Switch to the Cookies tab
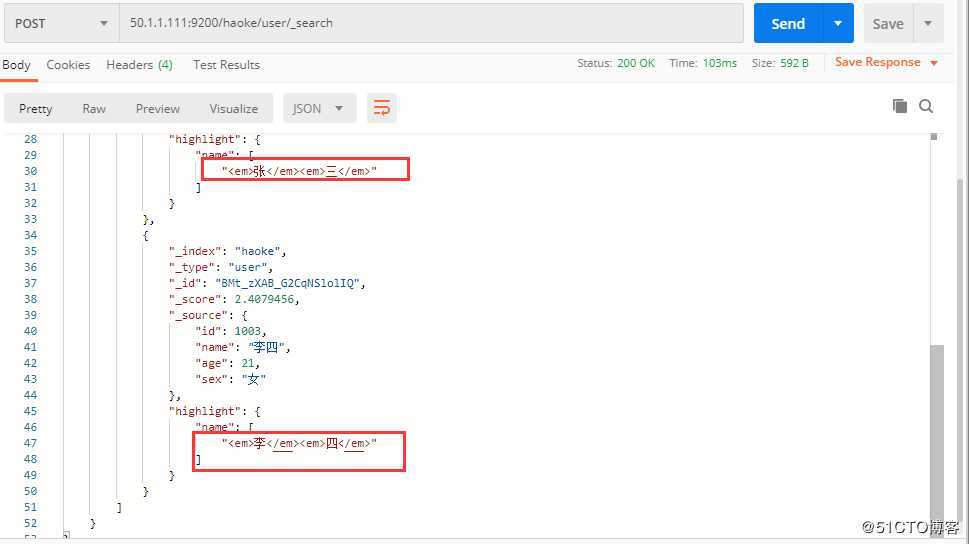Screen dimensions: 969x544 tap(68, 64)
